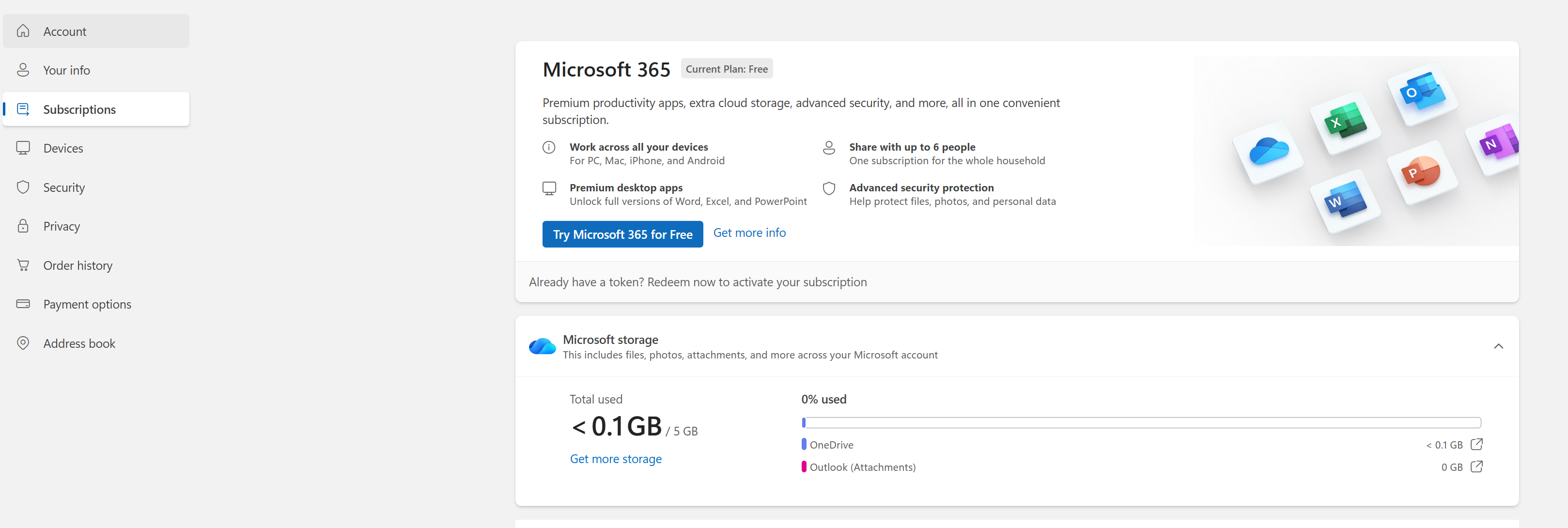
Task: Click the Word app tile in the banner
Action: (x=1346, y=201)
